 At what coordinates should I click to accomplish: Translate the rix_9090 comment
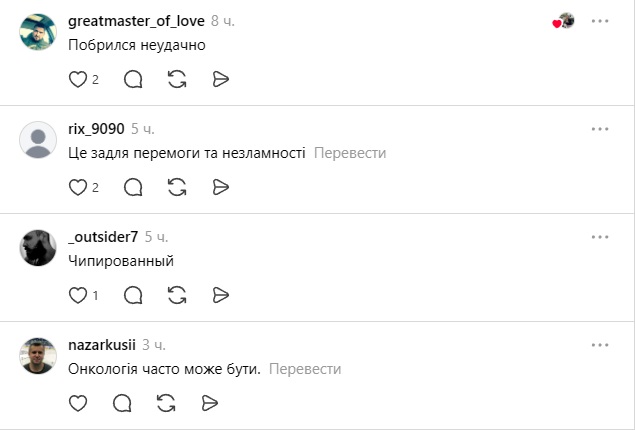tap(350, 153)
